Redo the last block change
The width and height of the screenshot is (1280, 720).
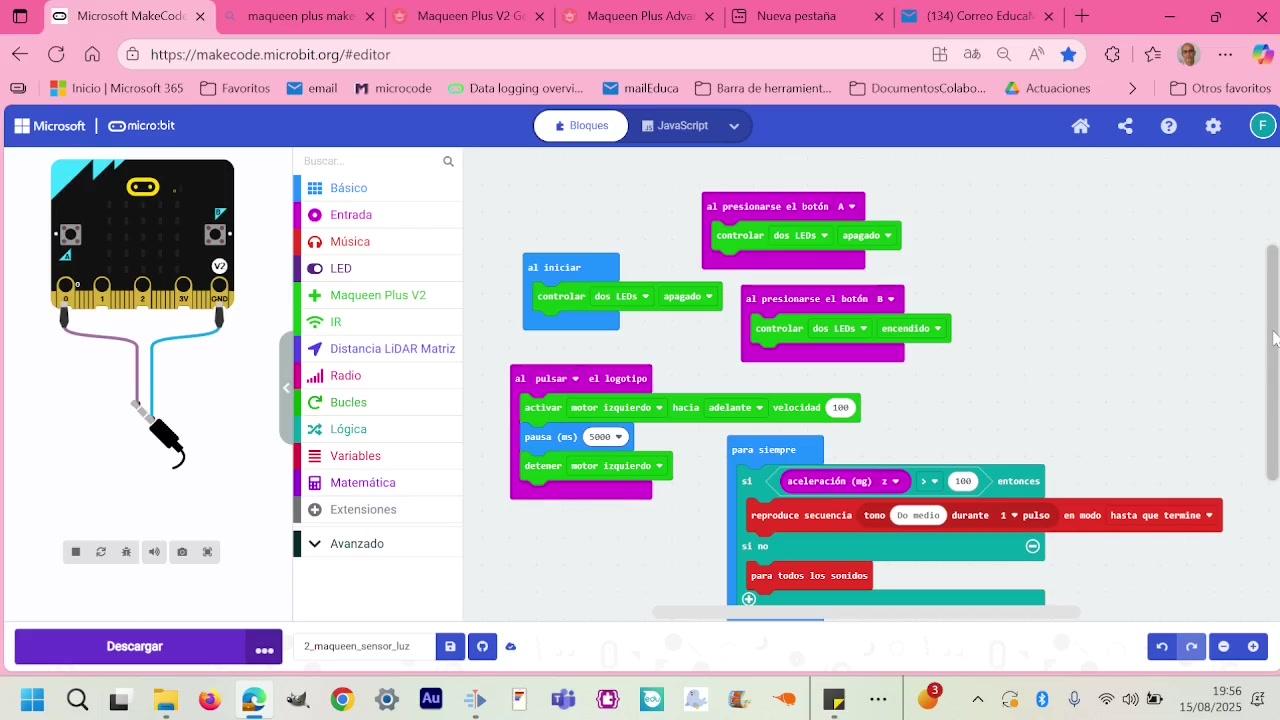pyautogui.click(x=1191, y=647)
